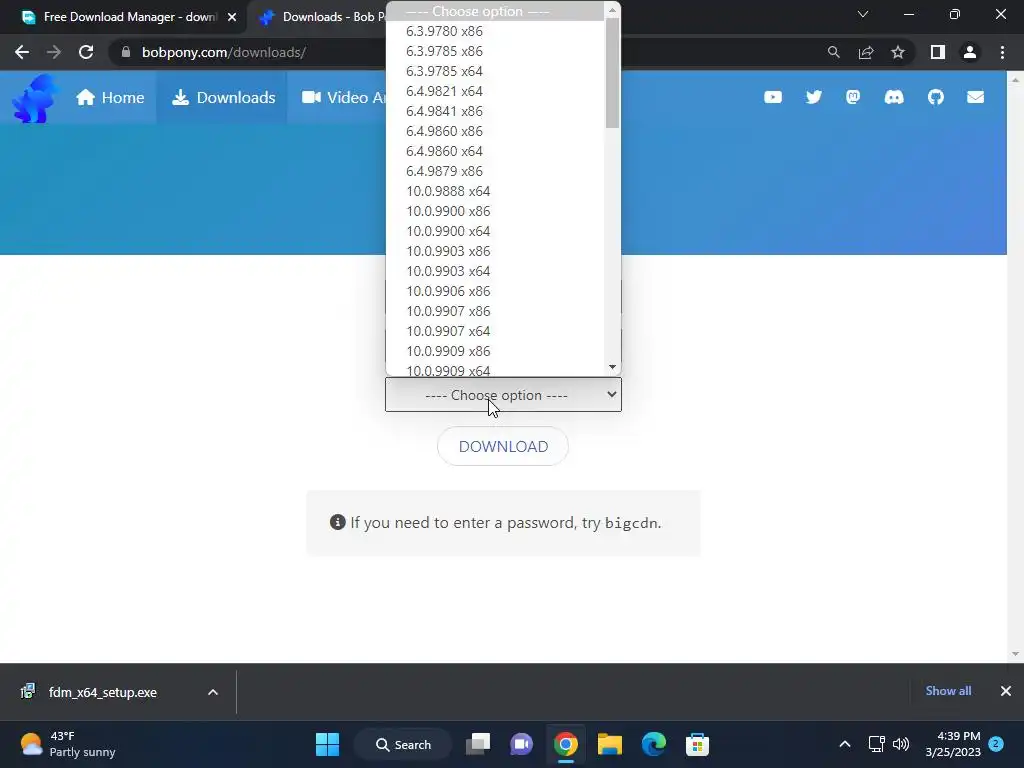The image size is (1024, 768).
Task: Click the share page icon in address bar
Action: point(866,52)
